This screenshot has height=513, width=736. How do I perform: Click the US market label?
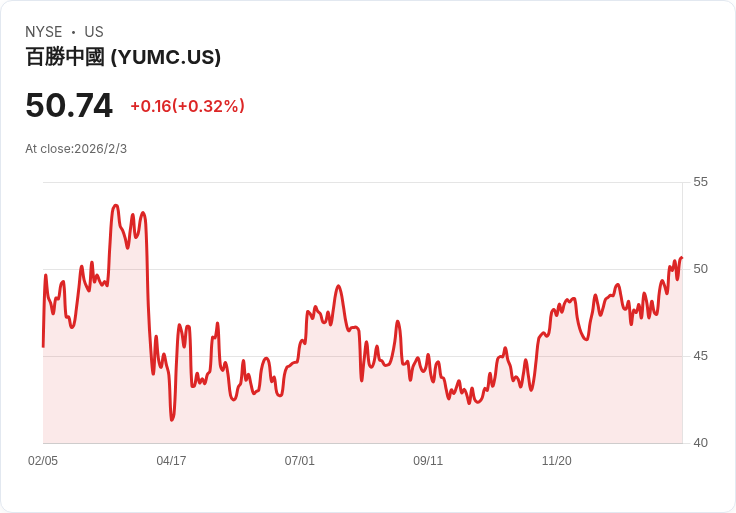coord(94,31)
